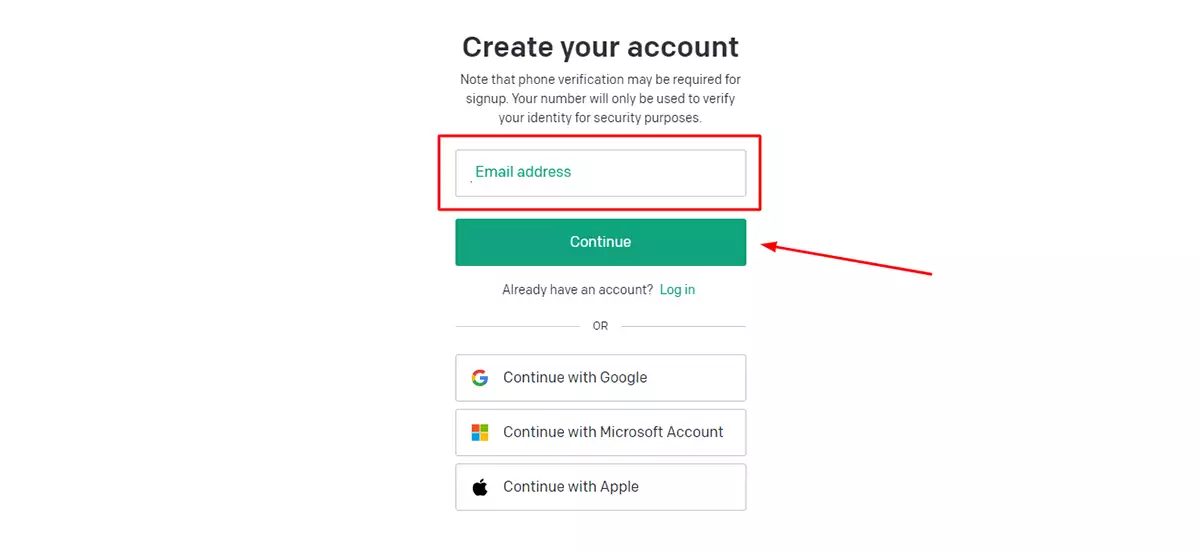Focus the Email address input field
The width and height of the screenshot is (1200, 551).
600,173
